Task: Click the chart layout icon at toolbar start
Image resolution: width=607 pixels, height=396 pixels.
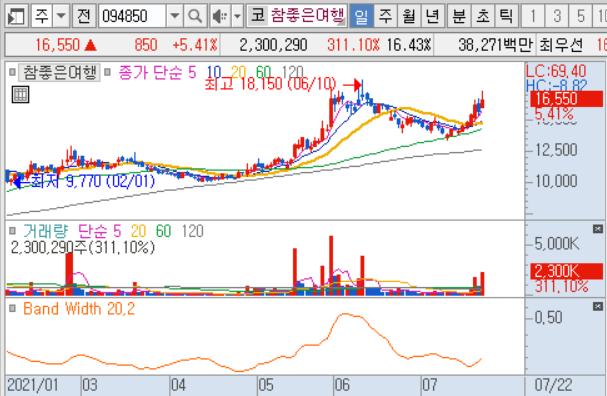Action: 16,16
